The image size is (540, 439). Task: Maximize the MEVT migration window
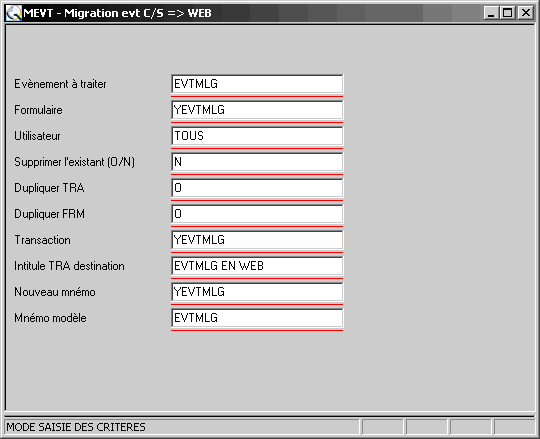(x=508, y=13)
